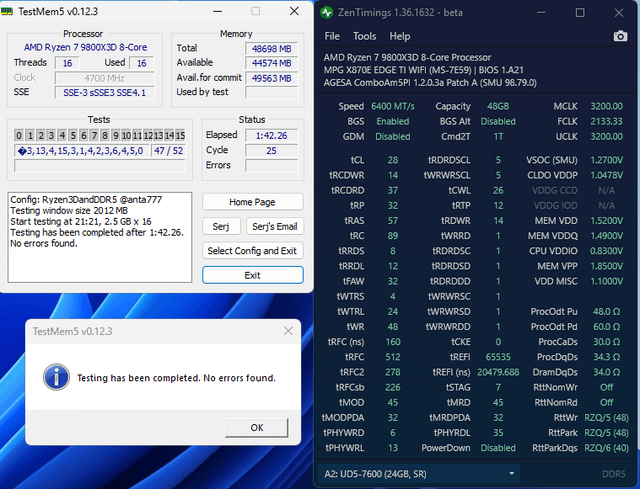
Task: Click the log line 'No errors found.'
Action: click(x=44, y=243)
